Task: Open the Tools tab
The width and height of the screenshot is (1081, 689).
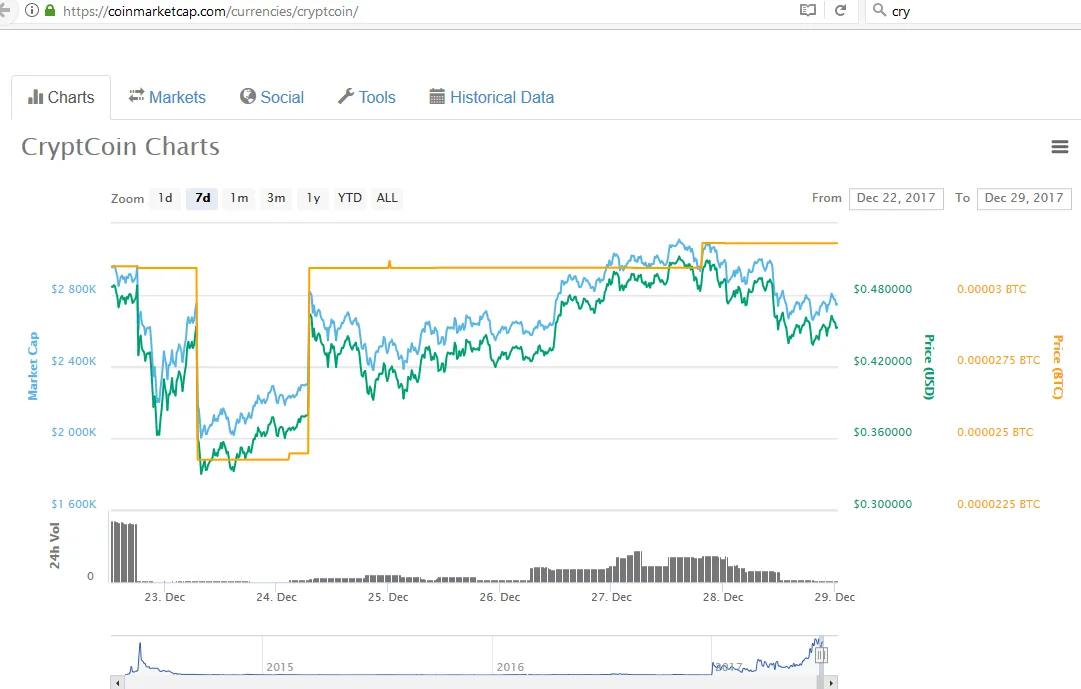Action: 367,97
